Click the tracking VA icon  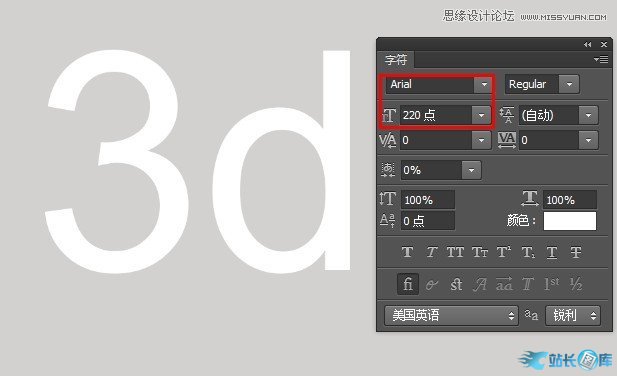point(507,140)
